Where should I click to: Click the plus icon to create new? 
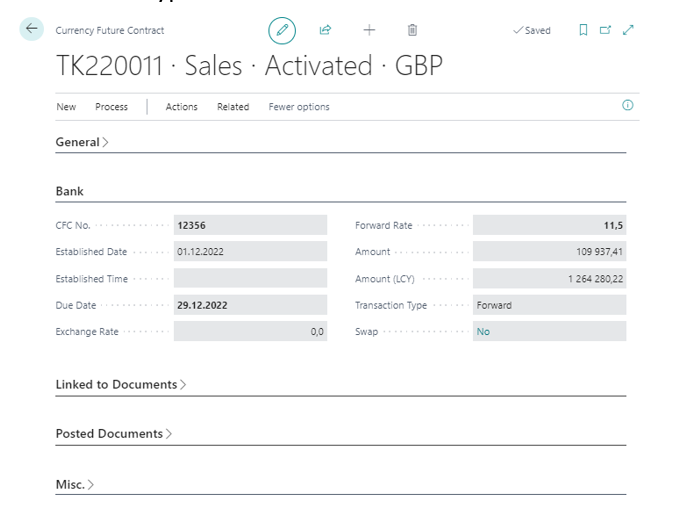tap(369, 31)
